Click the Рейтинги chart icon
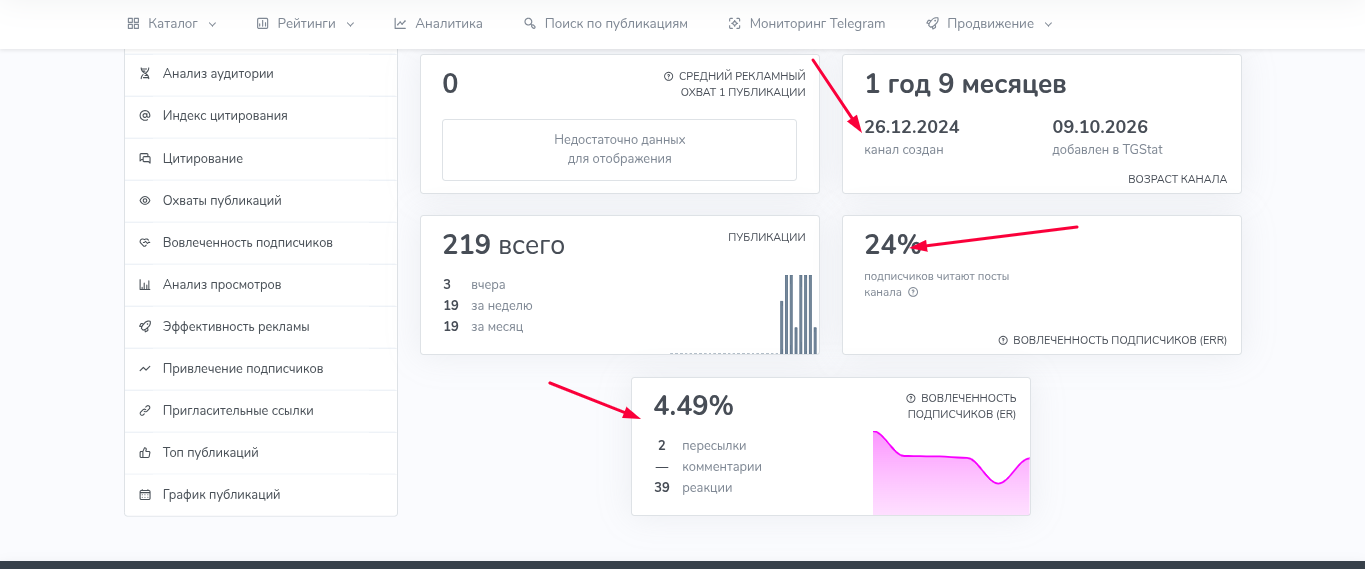 (262, 24)
